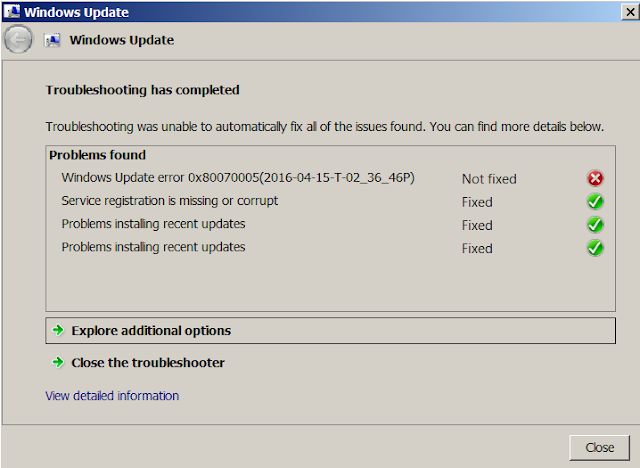The image size is (640, 468).
Task: Click the Windows Update icon beside the header title
Action: point(52,40)
